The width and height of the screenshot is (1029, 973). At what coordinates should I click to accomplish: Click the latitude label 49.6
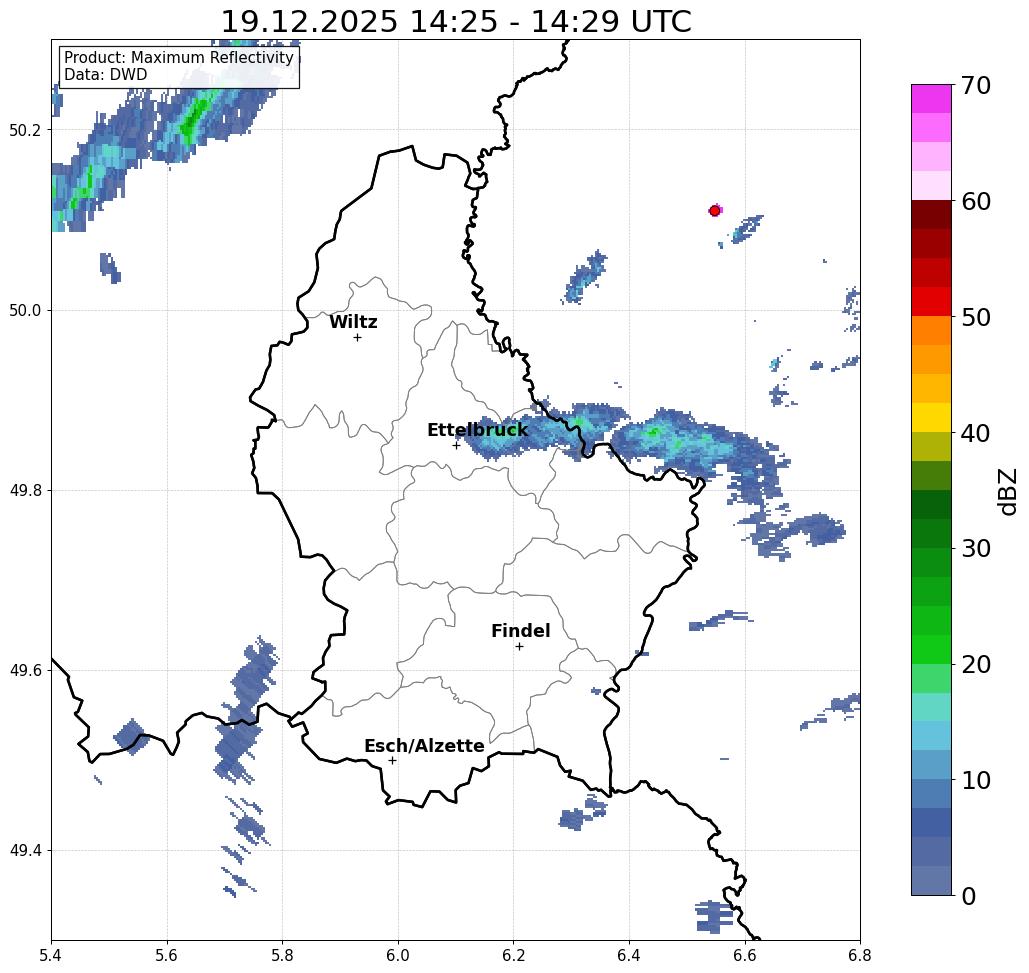click(x=25, y=671)
